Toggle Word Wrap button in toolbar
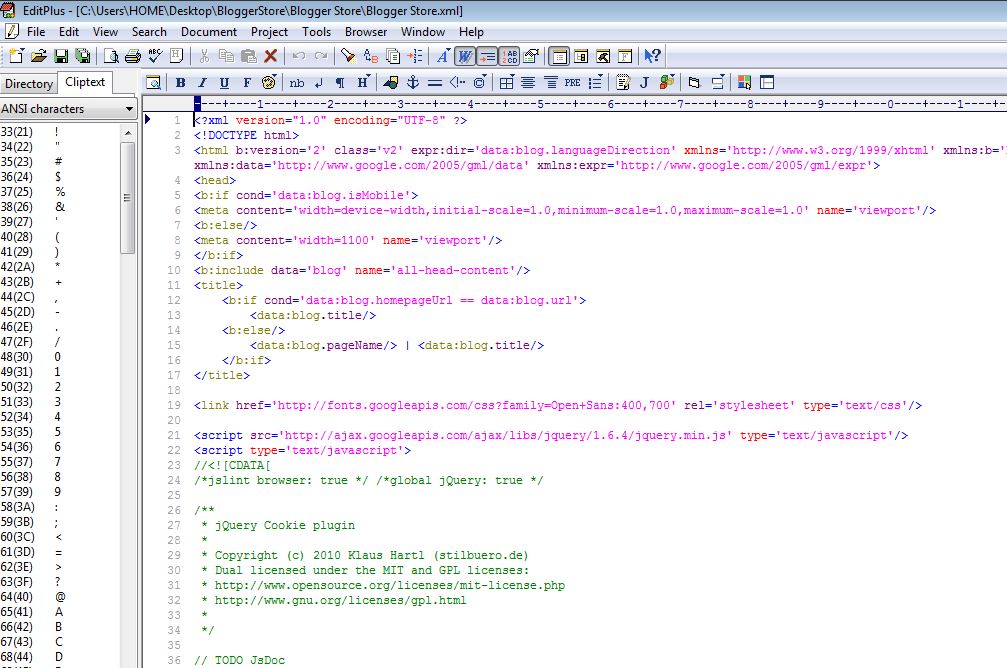The image size is (1007, 668). [465, 56]
